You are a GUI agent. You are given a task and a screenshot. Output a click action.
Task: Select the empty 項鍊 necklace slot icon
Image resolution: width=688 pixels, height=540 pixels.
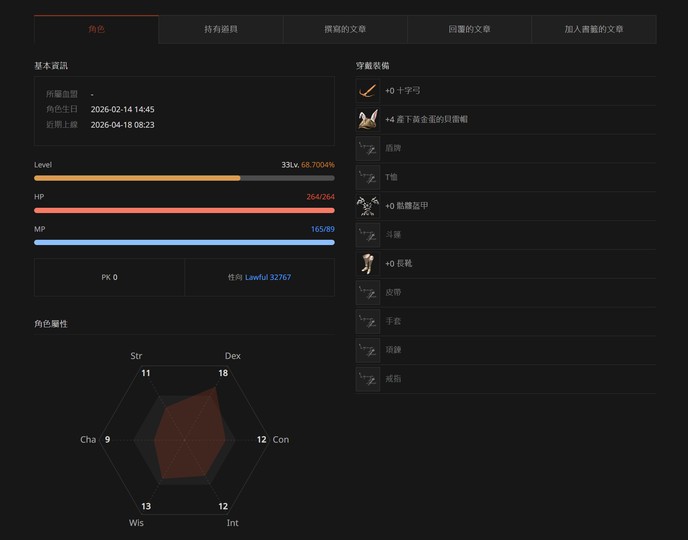click(x=367, y=351)
